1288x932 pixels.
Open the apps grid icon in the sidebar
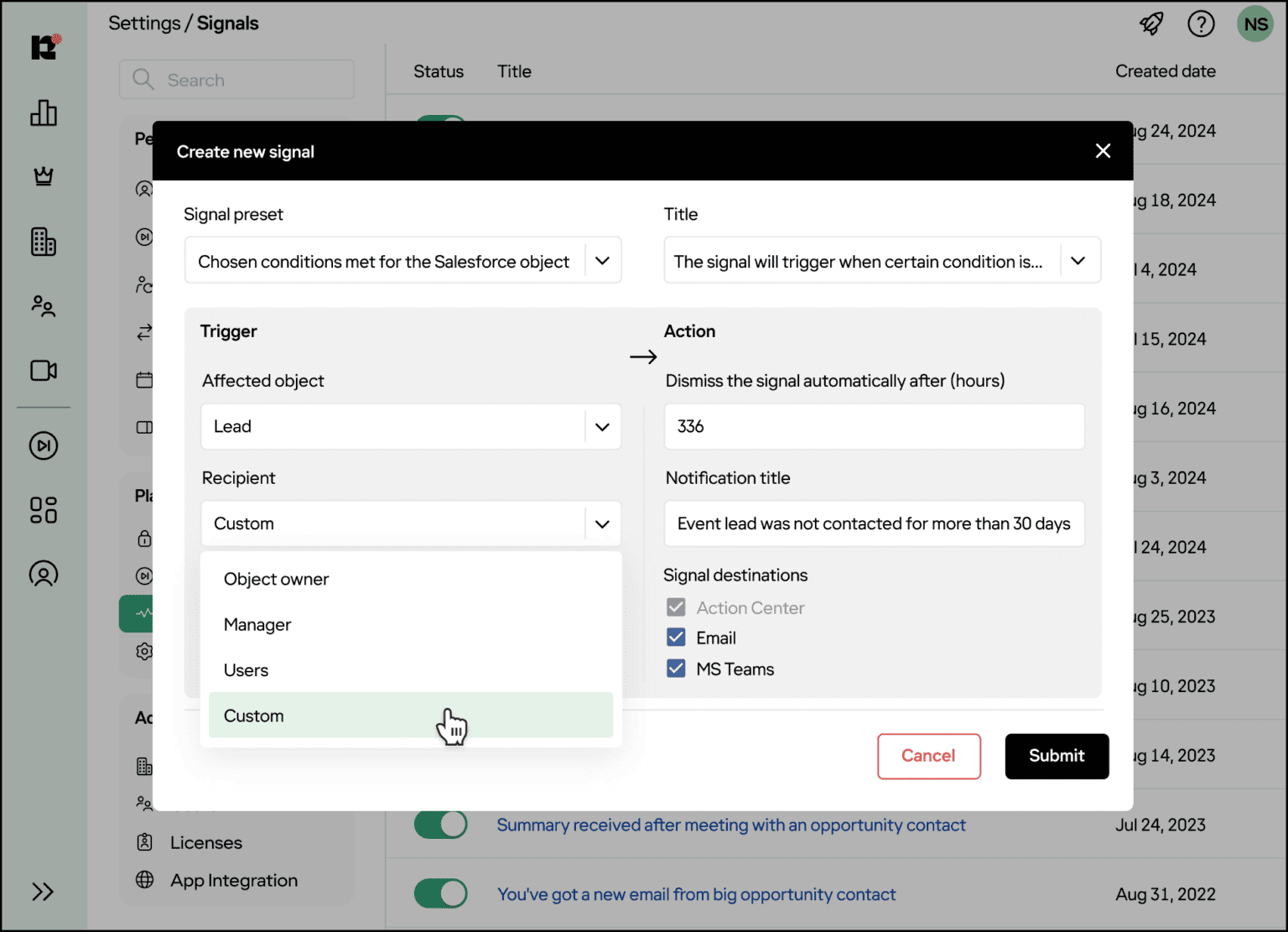tap(43, 510)
